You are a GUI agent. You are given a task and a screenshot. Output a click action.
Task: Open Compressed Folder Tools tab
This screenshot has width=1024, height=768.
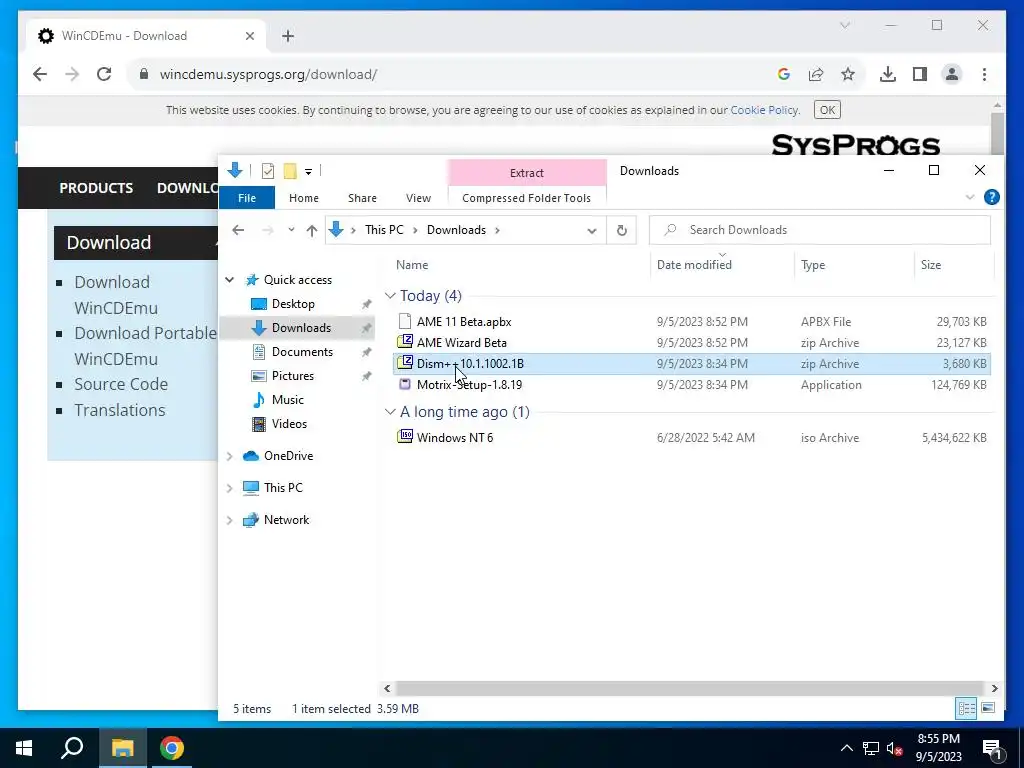[526, 198]
